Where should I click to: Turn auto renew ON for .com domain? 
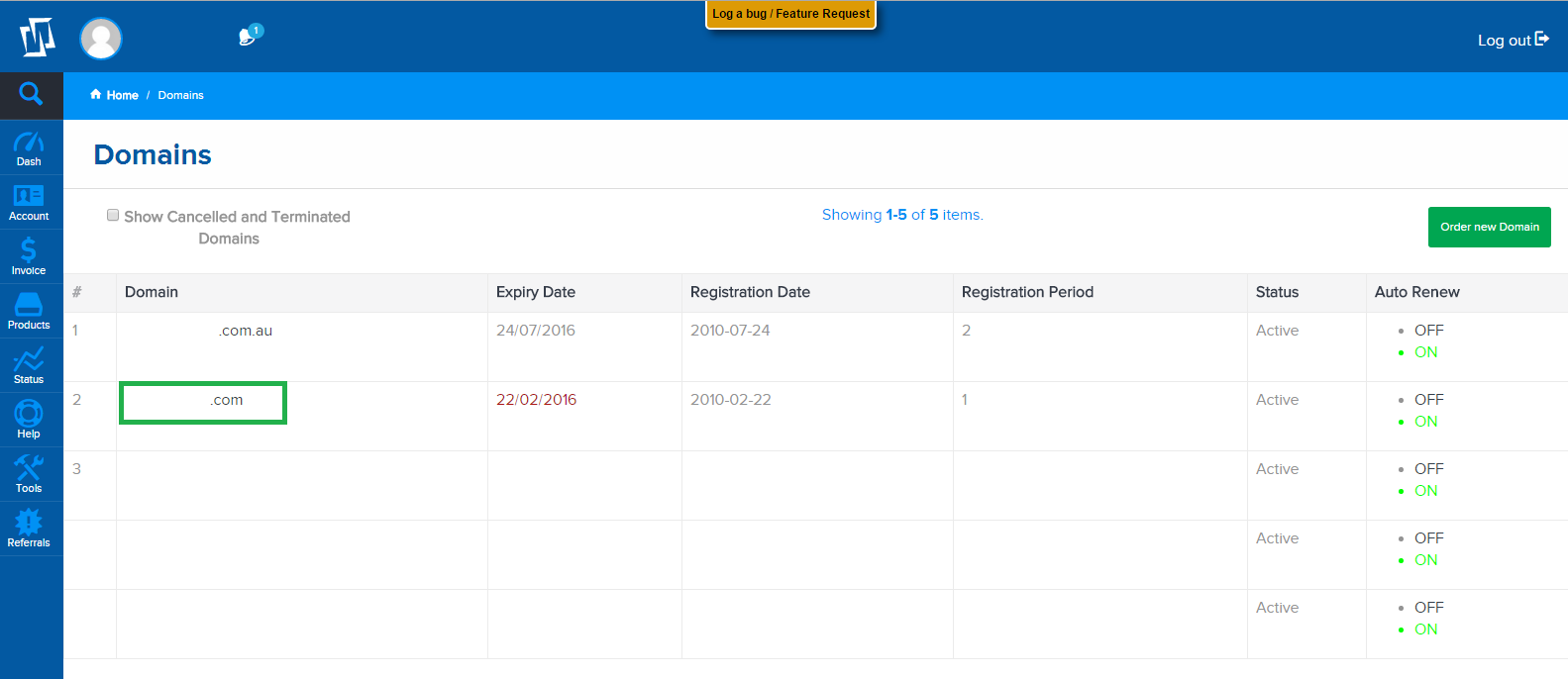1425,422
